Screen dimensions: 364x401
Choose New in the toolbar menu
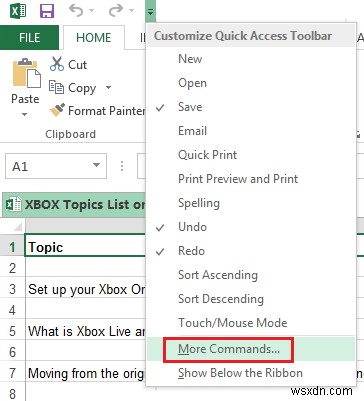coord(251,59)
